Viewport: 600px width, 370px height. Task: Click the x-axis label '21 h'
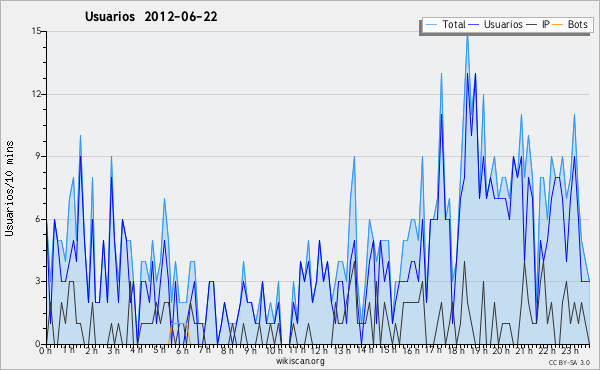523,350
